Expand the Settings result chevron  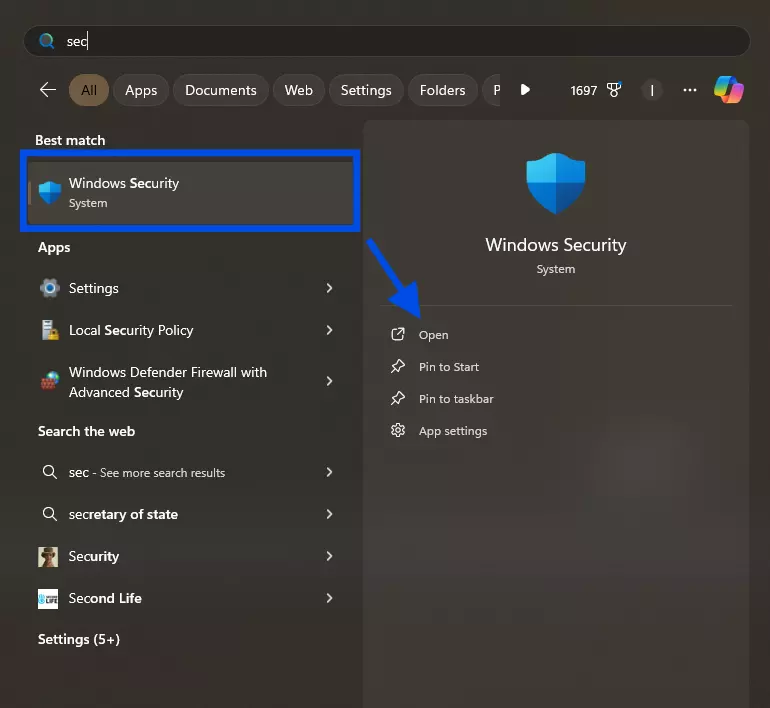pos(329,288)
